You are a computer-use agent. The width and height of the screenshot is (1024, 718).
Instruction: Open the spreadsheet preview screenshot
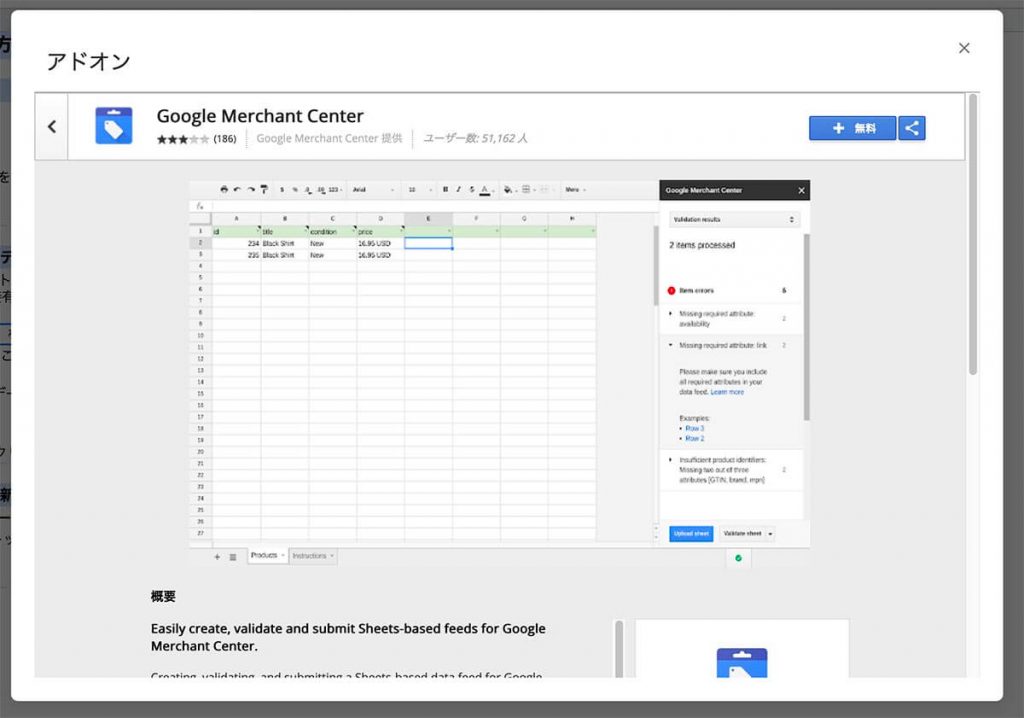click(500, 373)
